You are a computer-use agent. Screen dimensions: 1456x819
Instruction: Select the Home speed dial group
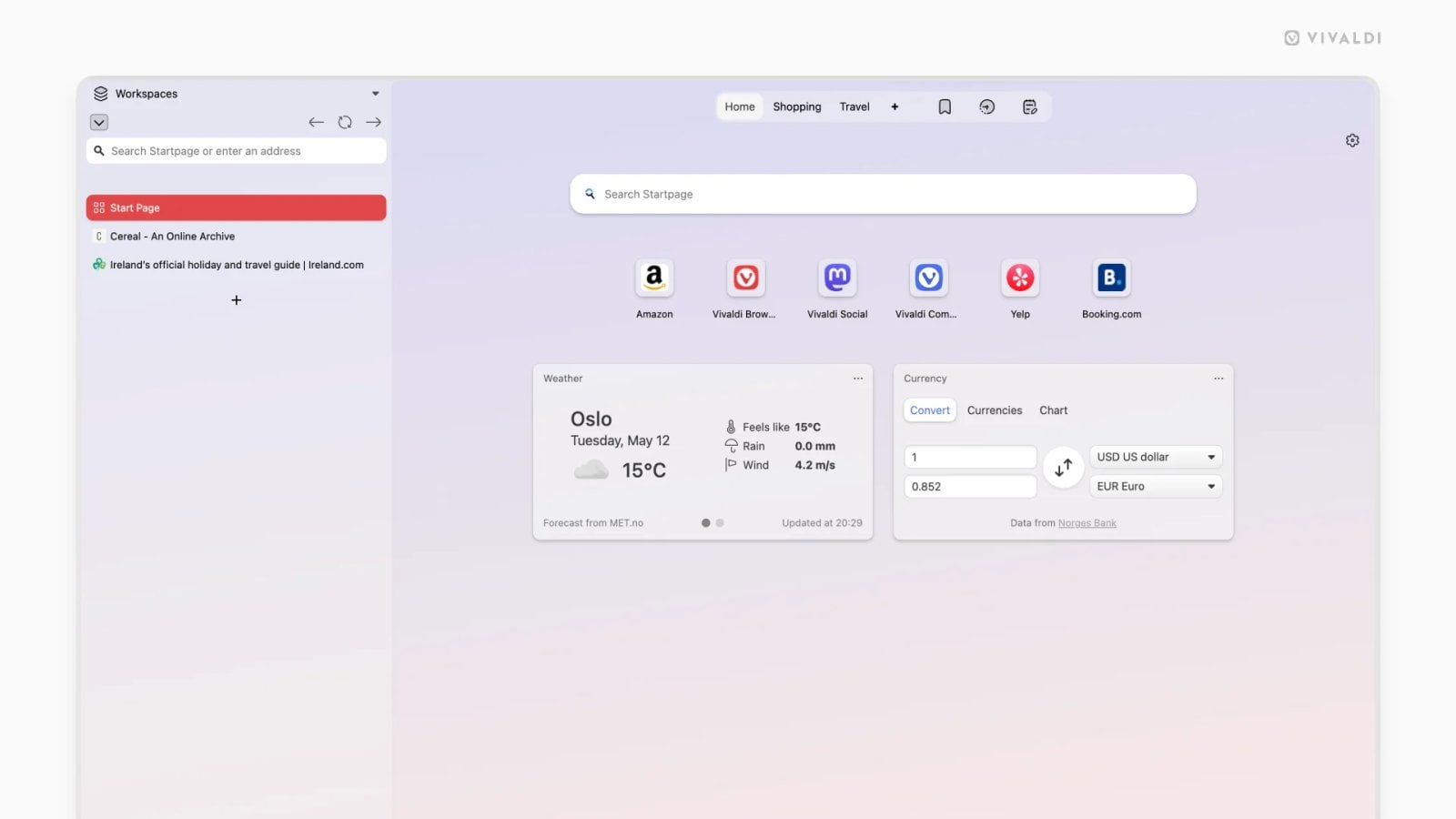click(740, 106)
